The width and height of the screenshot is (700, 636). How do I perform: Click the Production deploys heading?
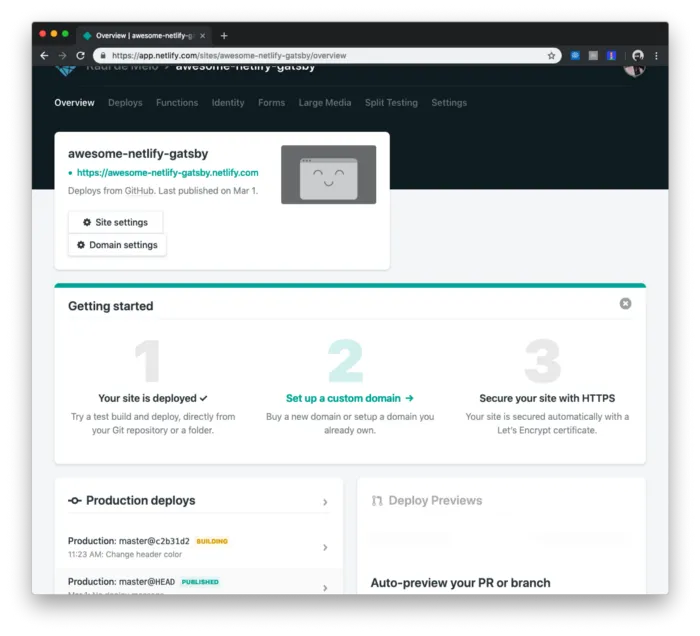click(x=140, y=500)
